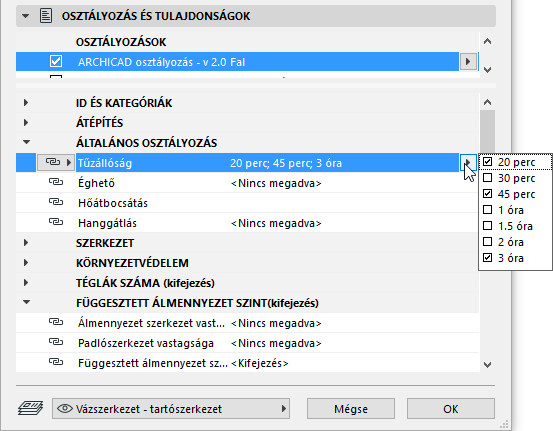Check the 1 óra option
This screenshot has height=431, width=553.
pos(487,210)
